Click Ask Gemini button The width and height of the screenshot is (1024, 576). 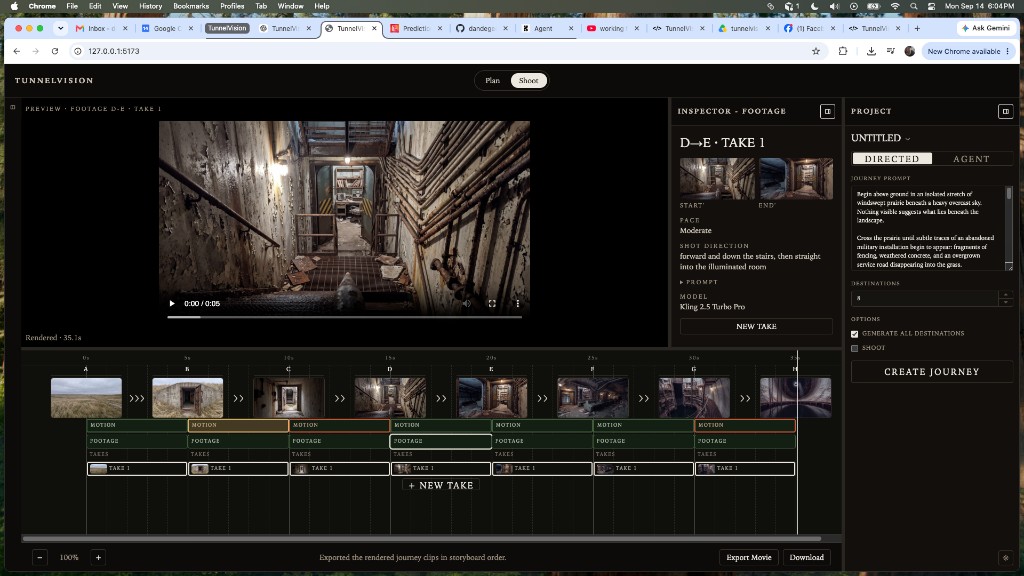click(x=985, y=28)
